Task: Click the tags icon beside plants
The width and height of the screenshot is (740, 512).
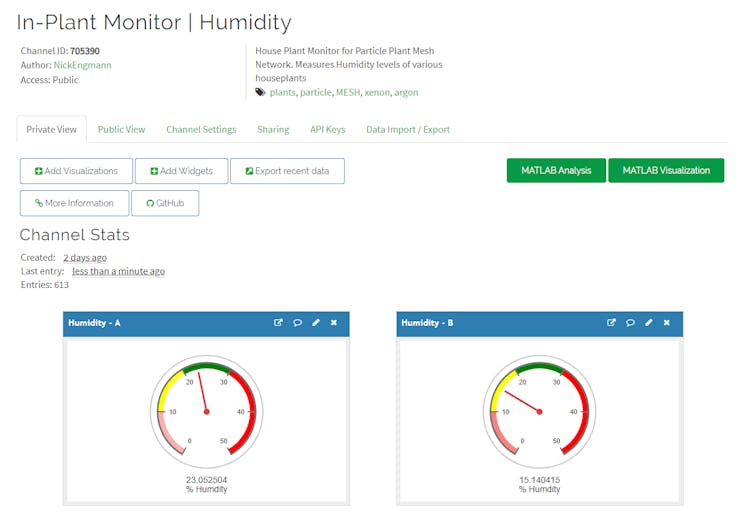Action: [261, 92]
